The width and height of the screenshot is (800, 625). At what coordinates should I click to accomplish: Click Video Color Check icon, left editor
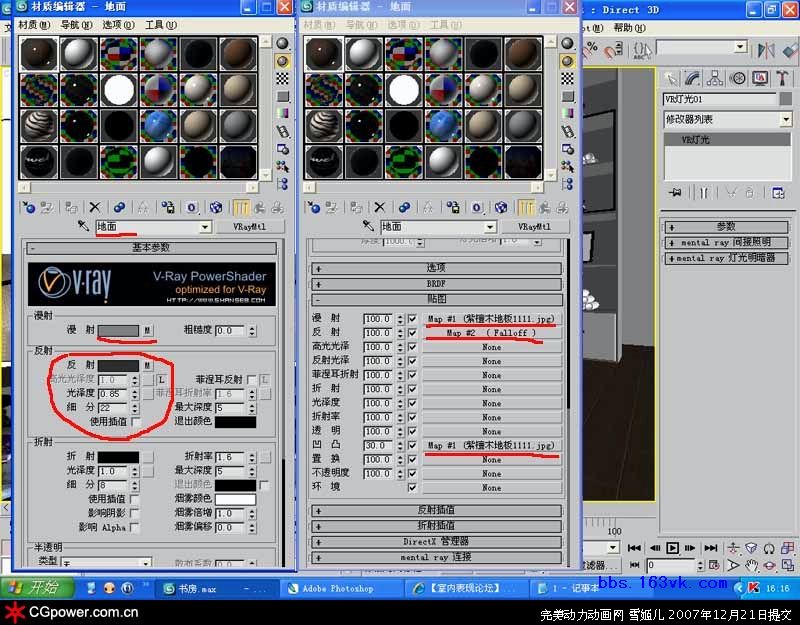tap(283, 113)
